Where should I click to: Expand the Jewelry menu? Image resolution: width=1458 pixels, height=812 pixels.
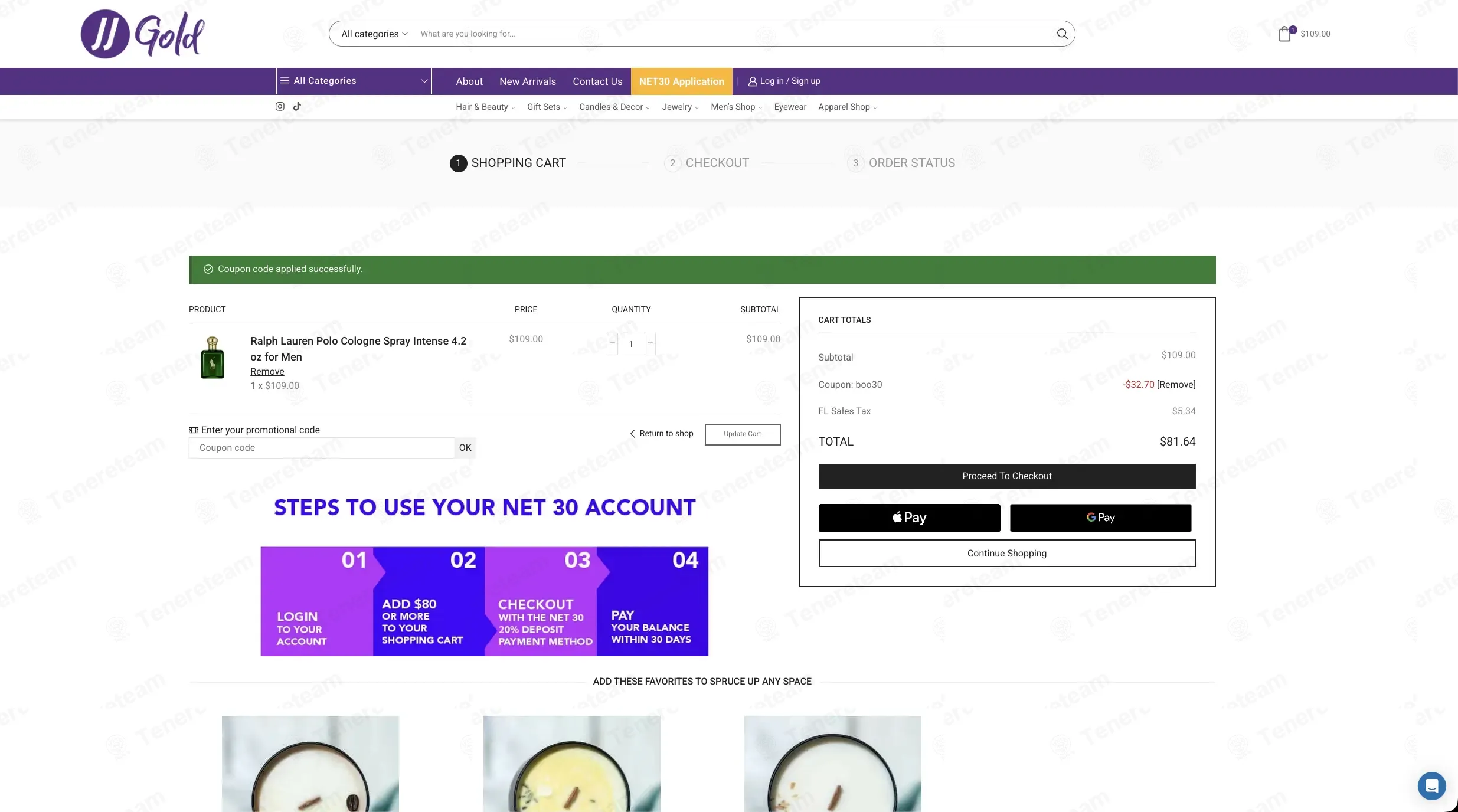click(x=680, y=107)
